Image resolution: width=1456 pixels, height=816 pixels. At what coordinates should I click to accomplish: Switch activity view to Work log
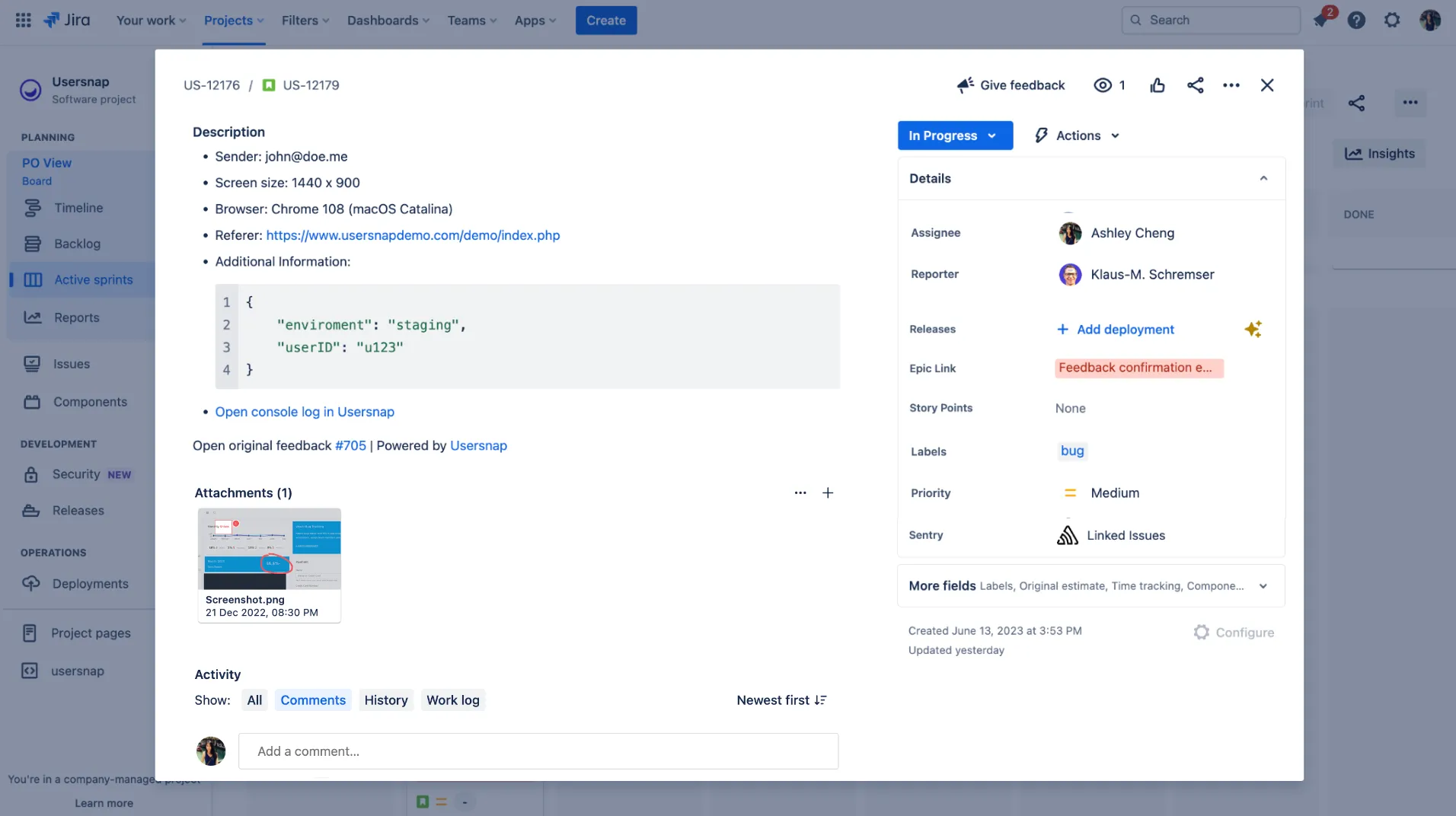pos(452,700)
